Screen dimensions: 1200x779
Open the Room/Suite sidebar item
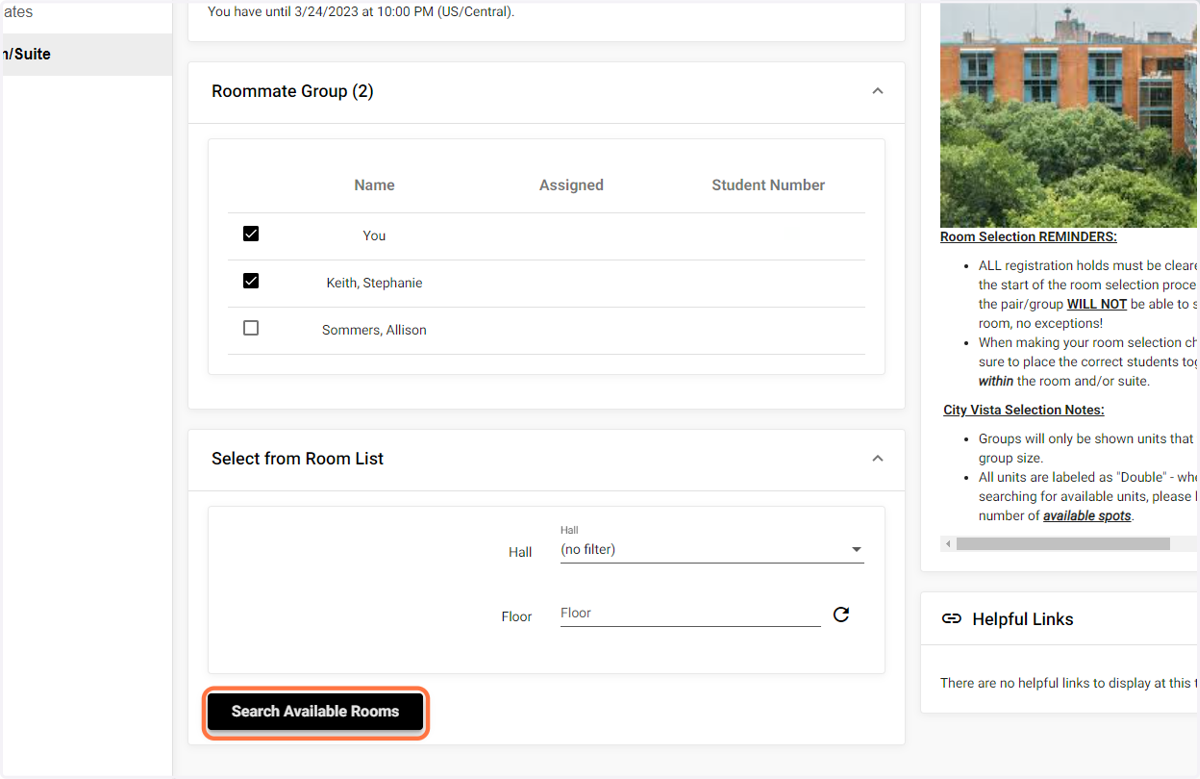86,54
